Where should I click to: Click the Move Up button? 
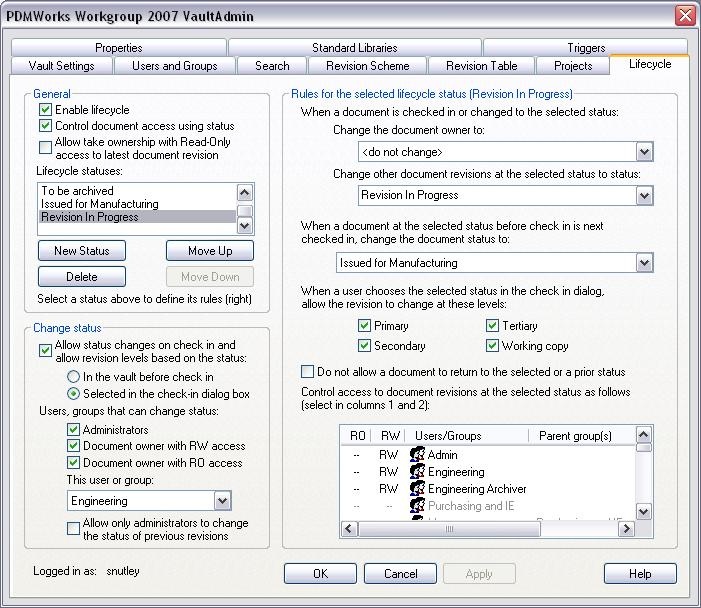point(210,251)
